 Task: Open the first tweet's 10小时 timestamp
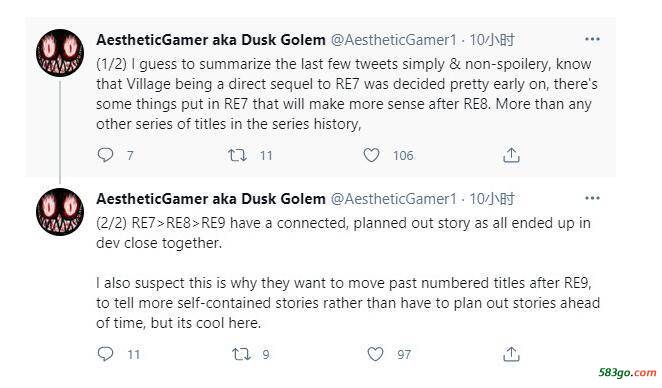[492, 40]
